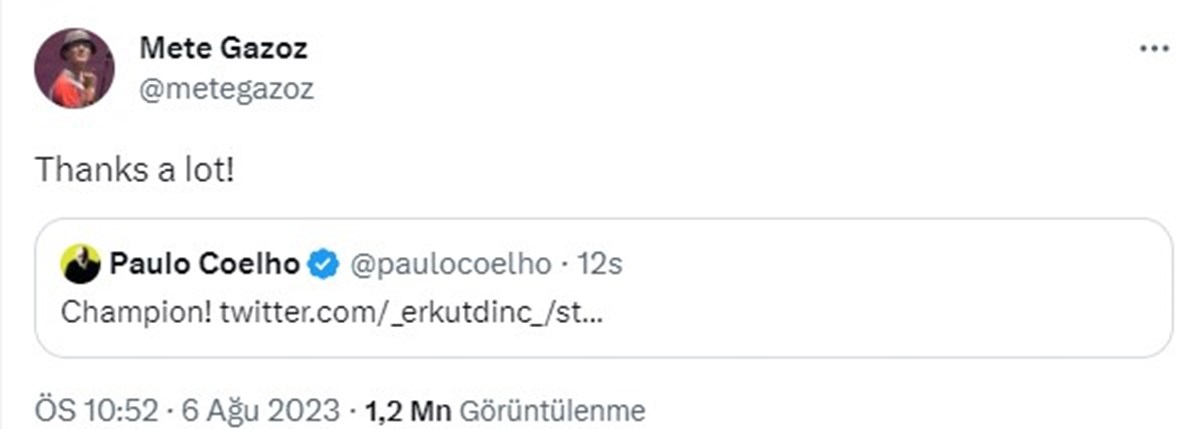Open the quoted tweet card
Screen dimensions: 1200x429
pos(603,288)
